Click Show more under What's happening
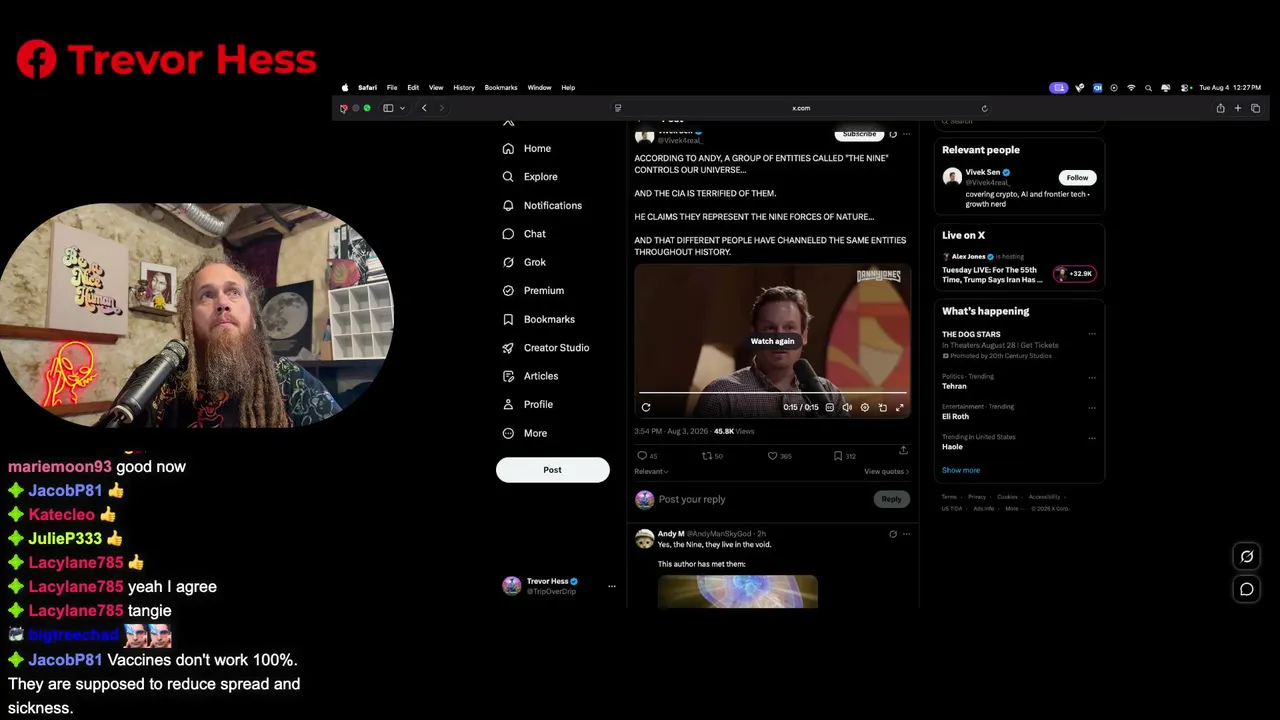 tap(961, 470)
